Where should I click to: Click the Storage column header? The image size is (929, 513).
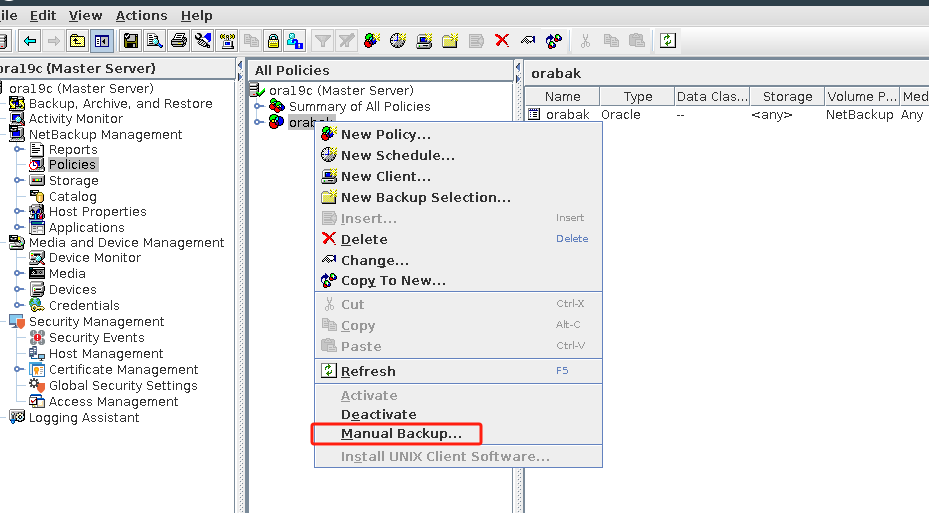pyautogui.click(x=787, y=96)
